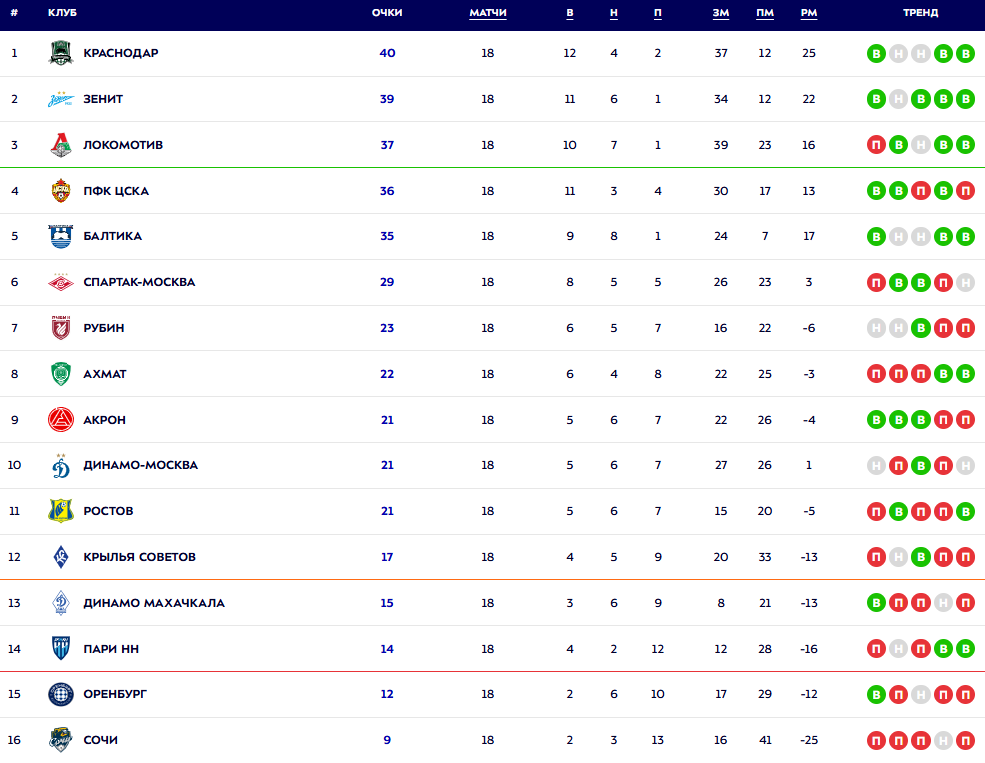Click the Akhmat green club emblem

(x=61, y=374)
